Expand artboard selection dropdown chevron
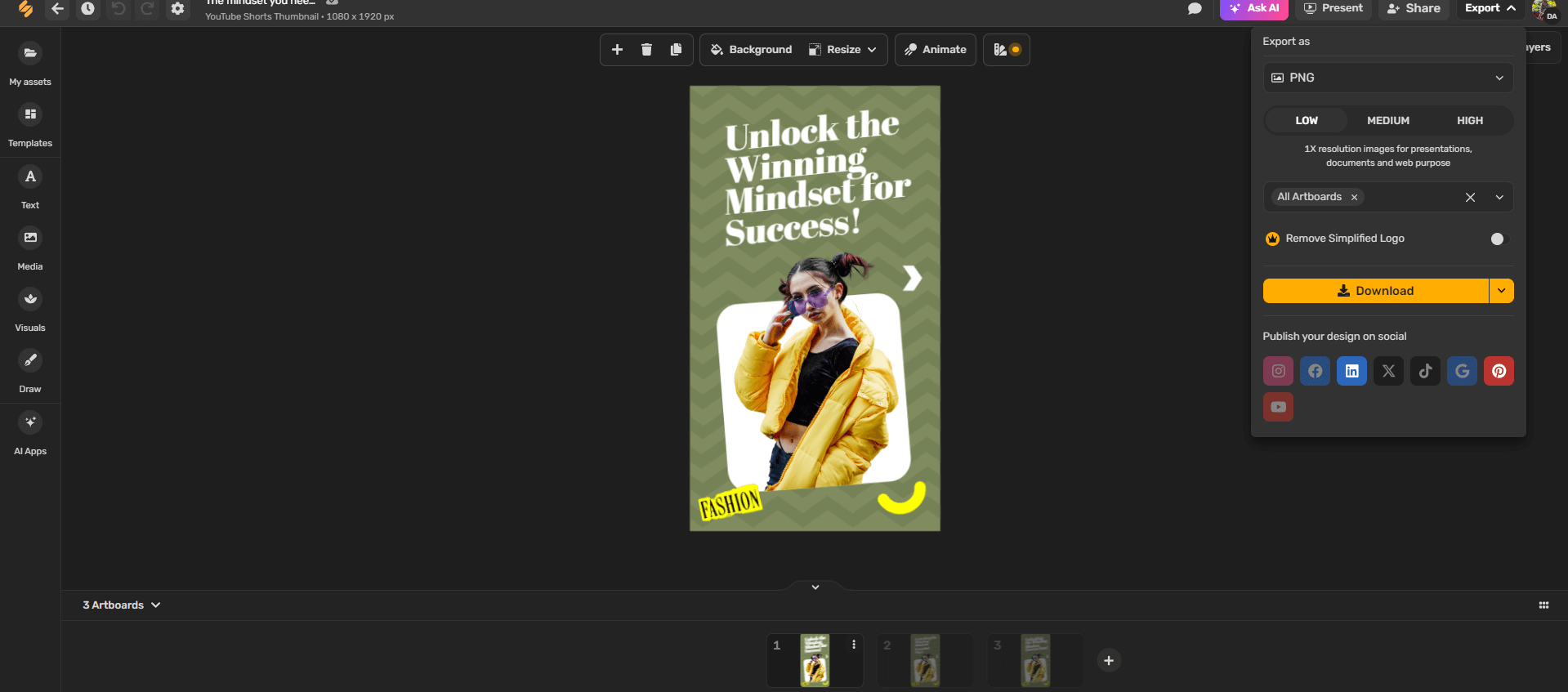The image size is (1568, 692). tap(1499, 197)
